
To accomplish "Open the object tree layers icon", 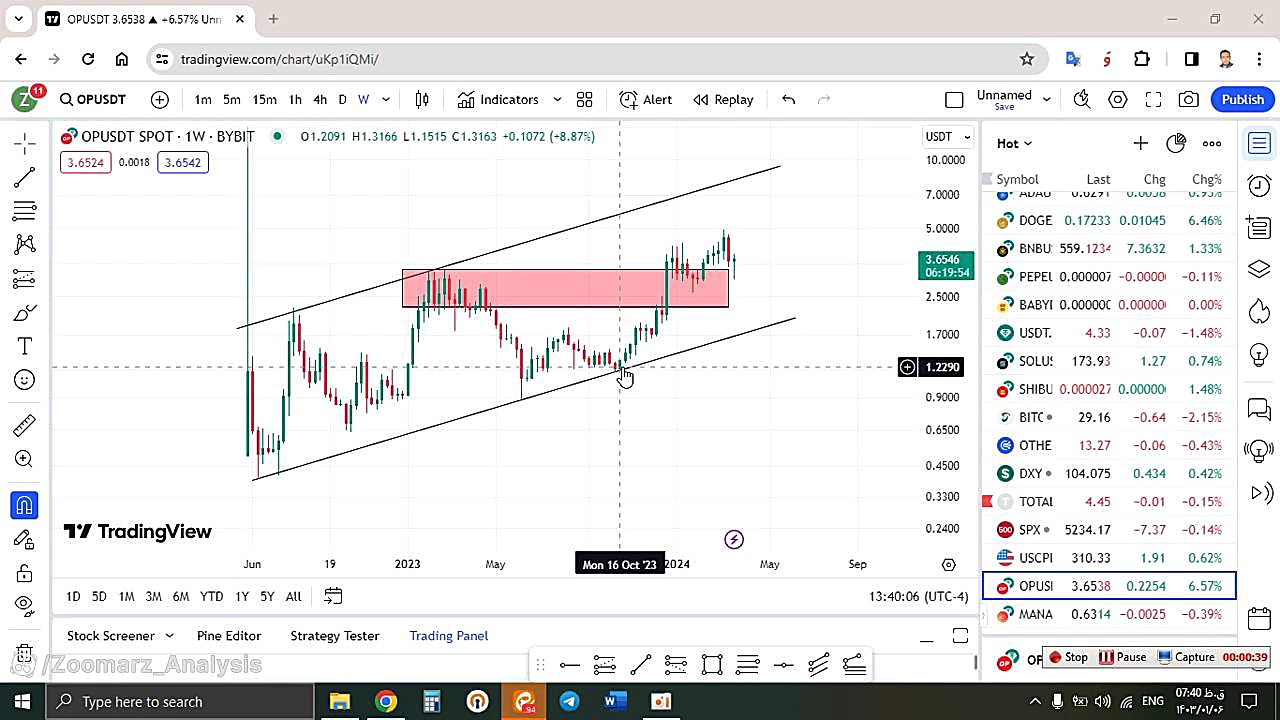I will coord(1259,270).
